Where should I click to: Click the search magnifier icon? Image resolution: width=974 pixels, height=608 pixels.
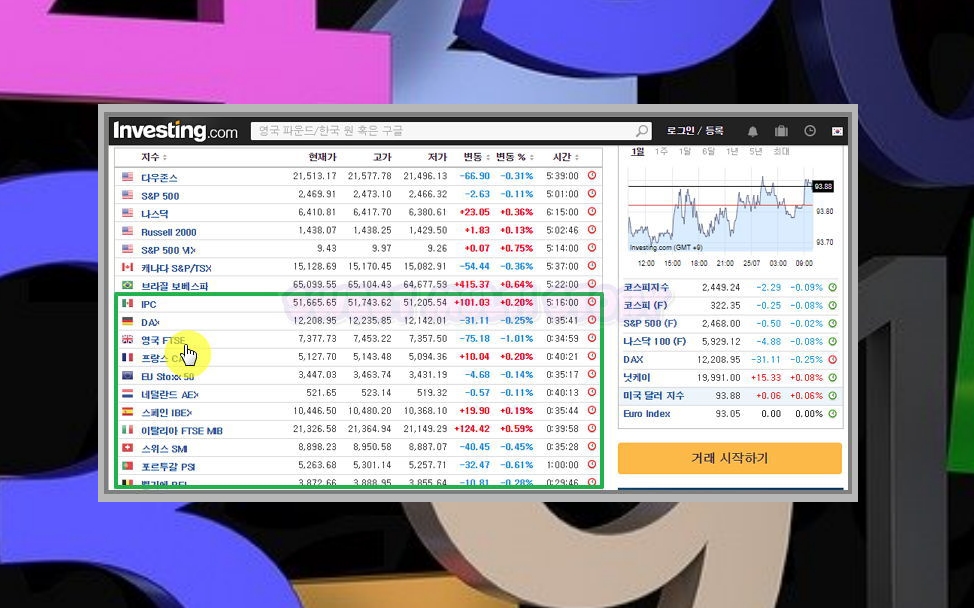pos(642,131)
